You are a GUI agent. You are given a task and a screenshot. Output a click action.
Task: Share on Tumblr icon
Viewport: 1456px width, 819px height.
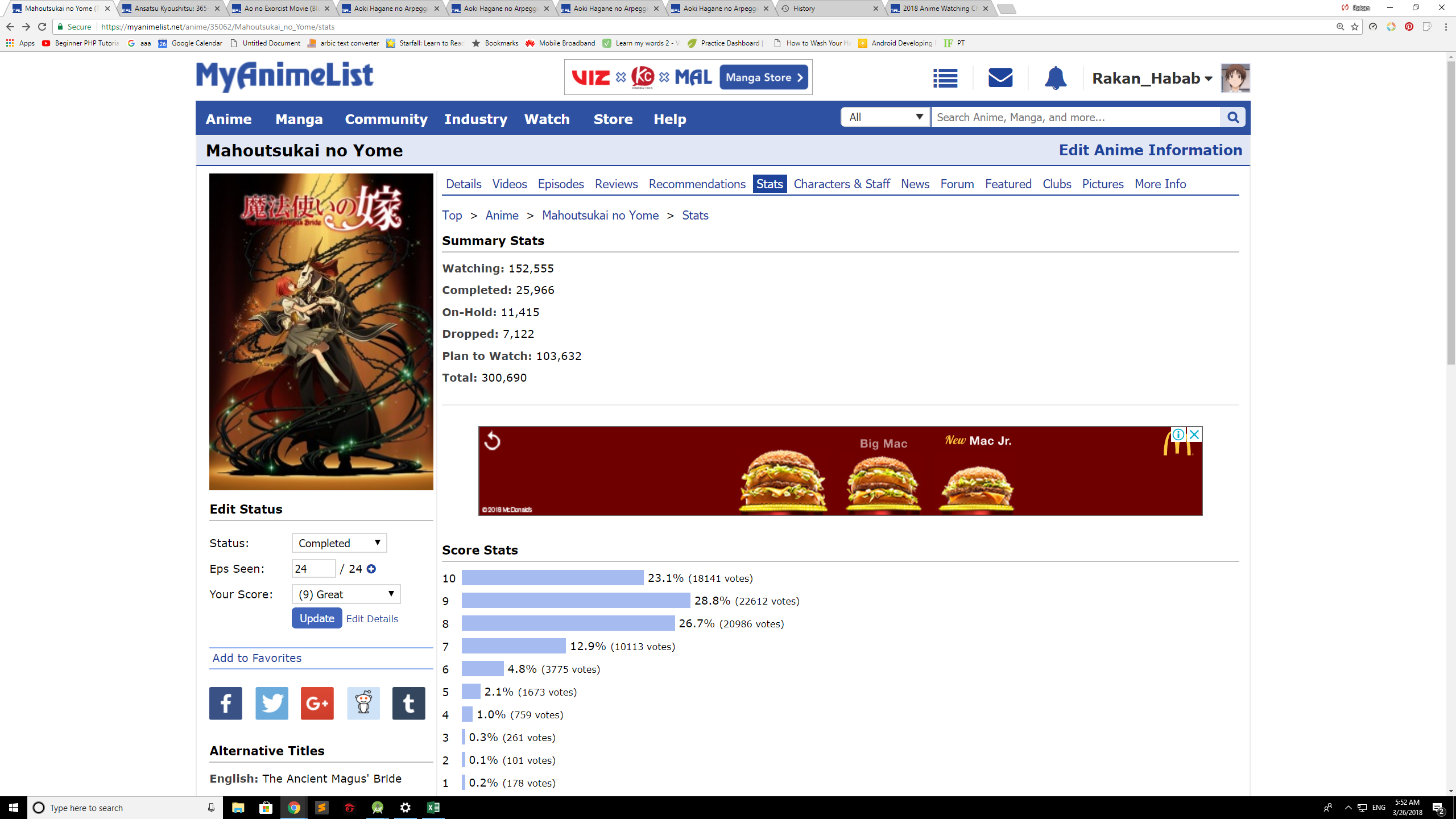(x=409, y=704)
